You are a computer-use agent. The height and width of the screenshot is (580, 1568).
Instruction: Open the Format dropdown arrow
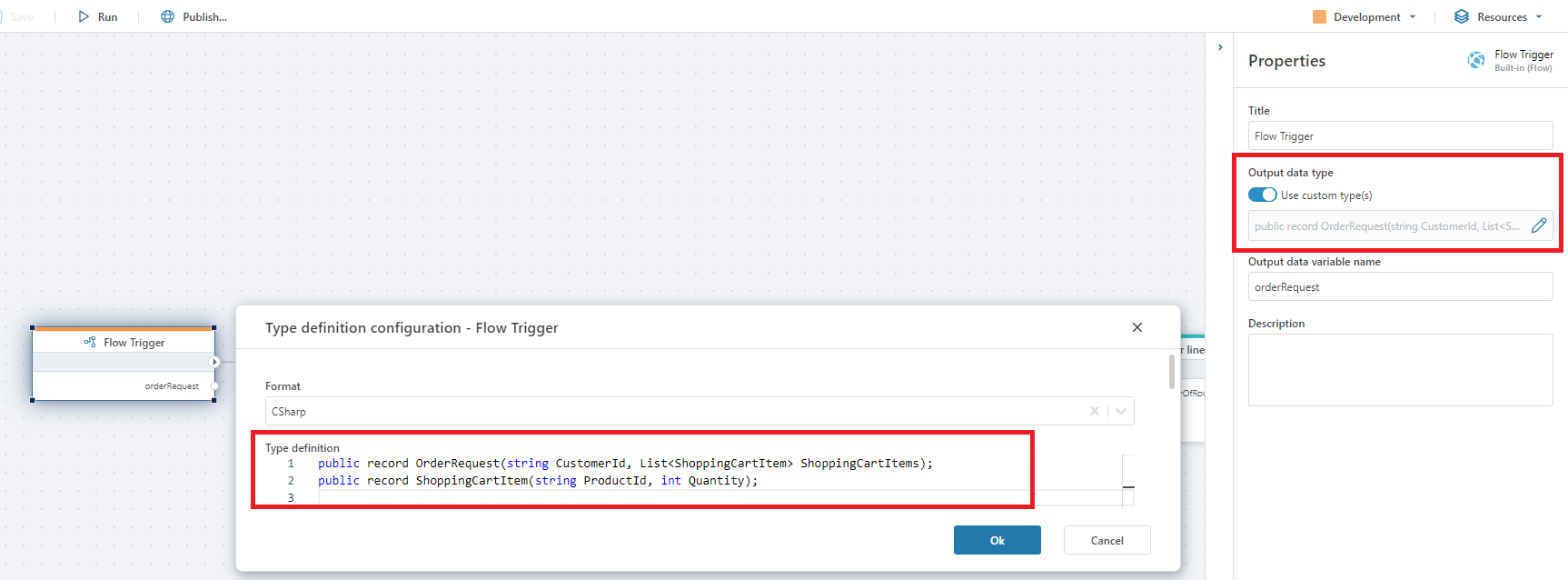coord(1121,411)
